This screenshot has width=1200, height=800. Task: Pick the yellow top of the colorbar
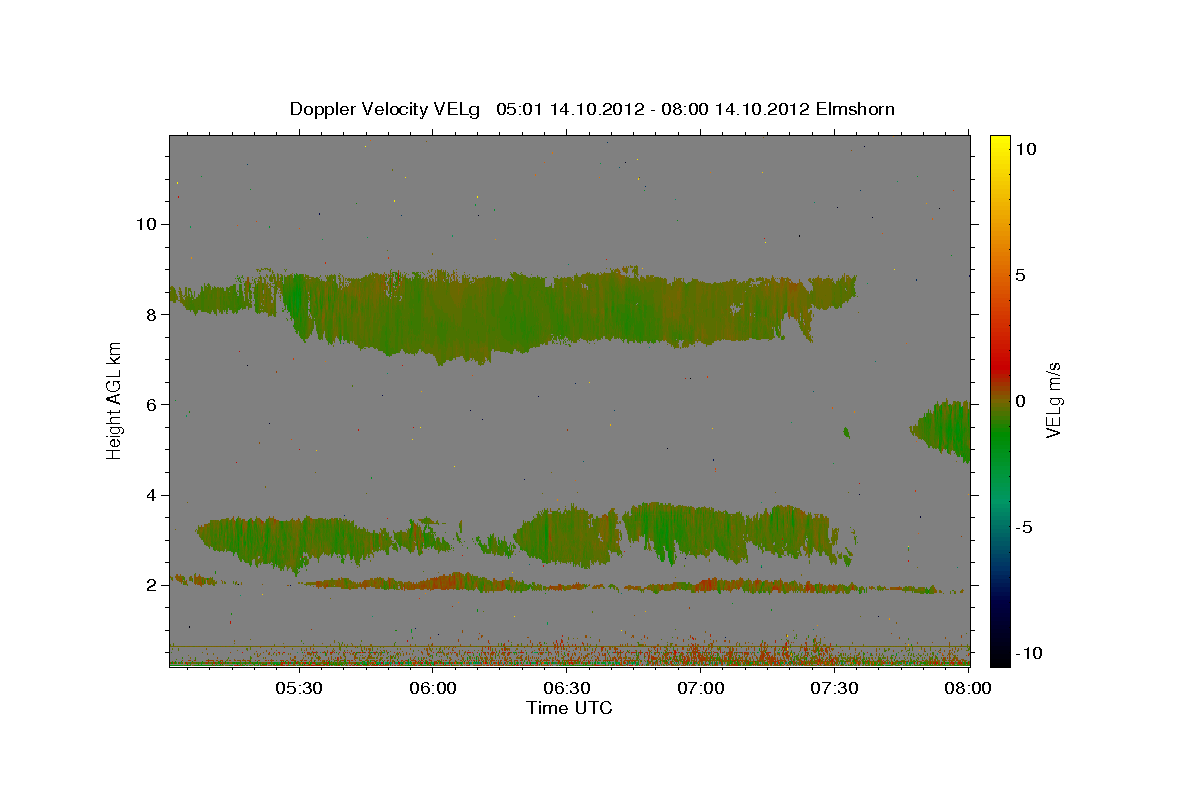(x=999, y=142)
